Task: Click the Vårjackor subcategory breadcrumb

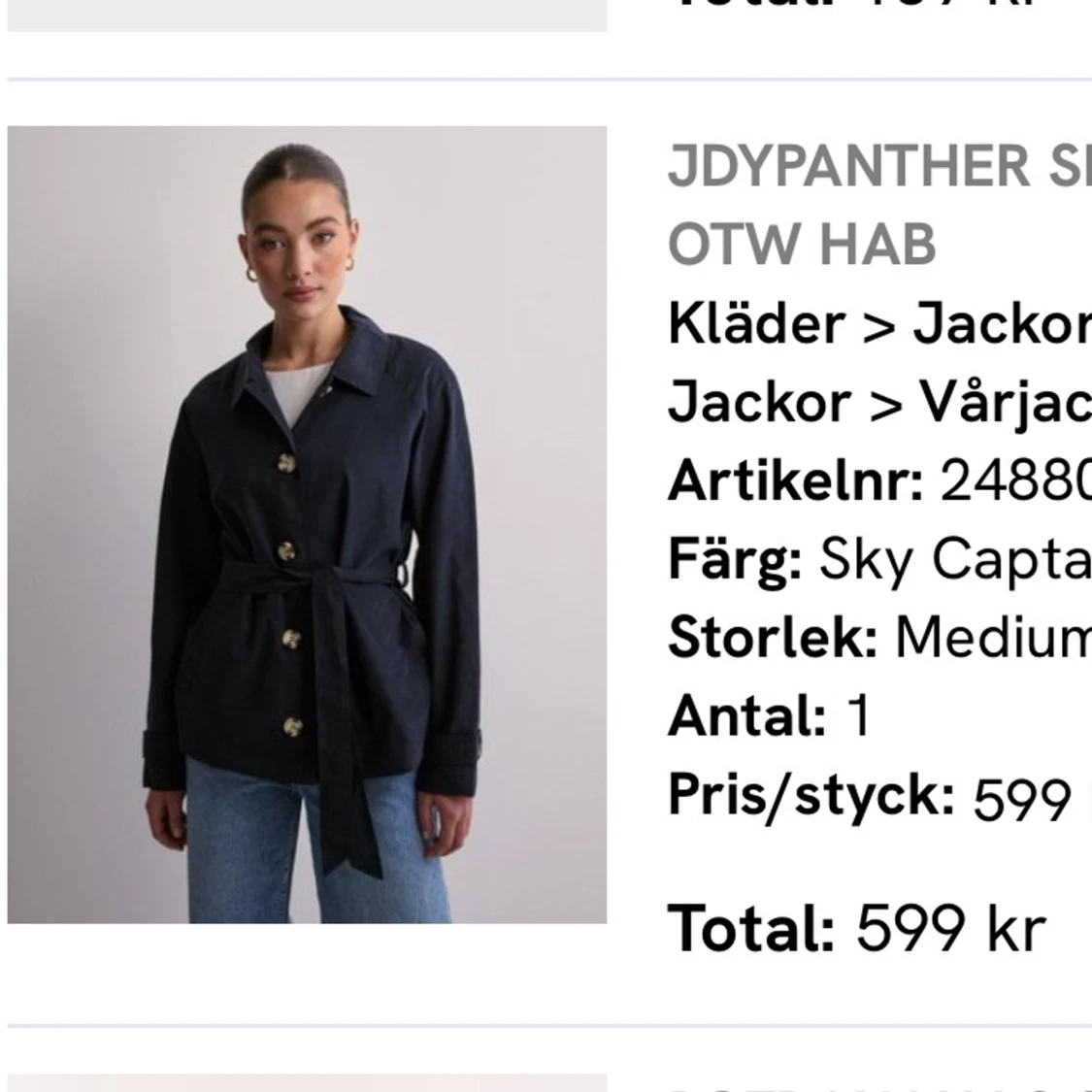Action: pyautogui.click(x=1006, y=403)
